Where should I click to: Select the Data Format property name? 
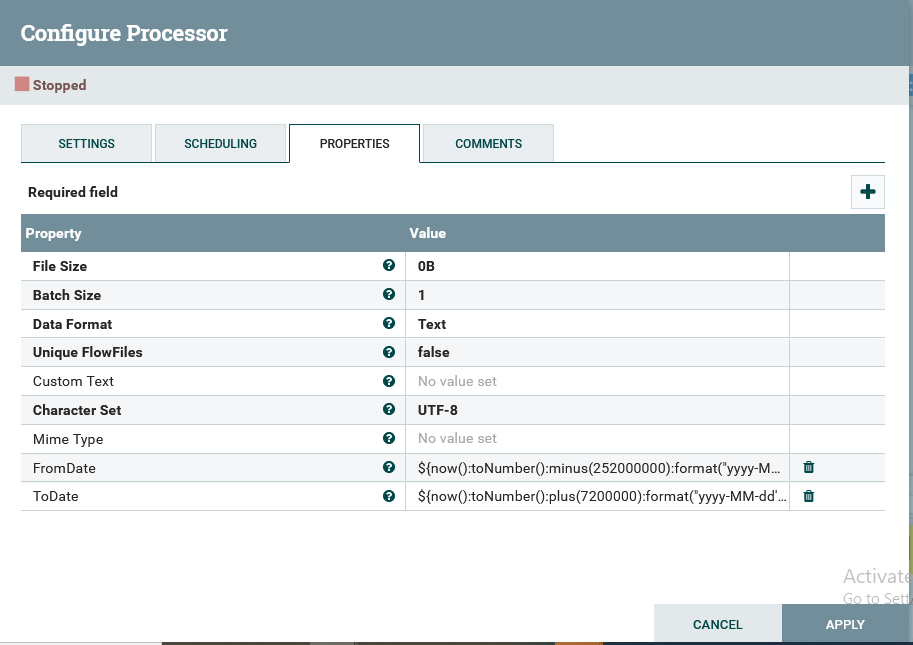72,324
